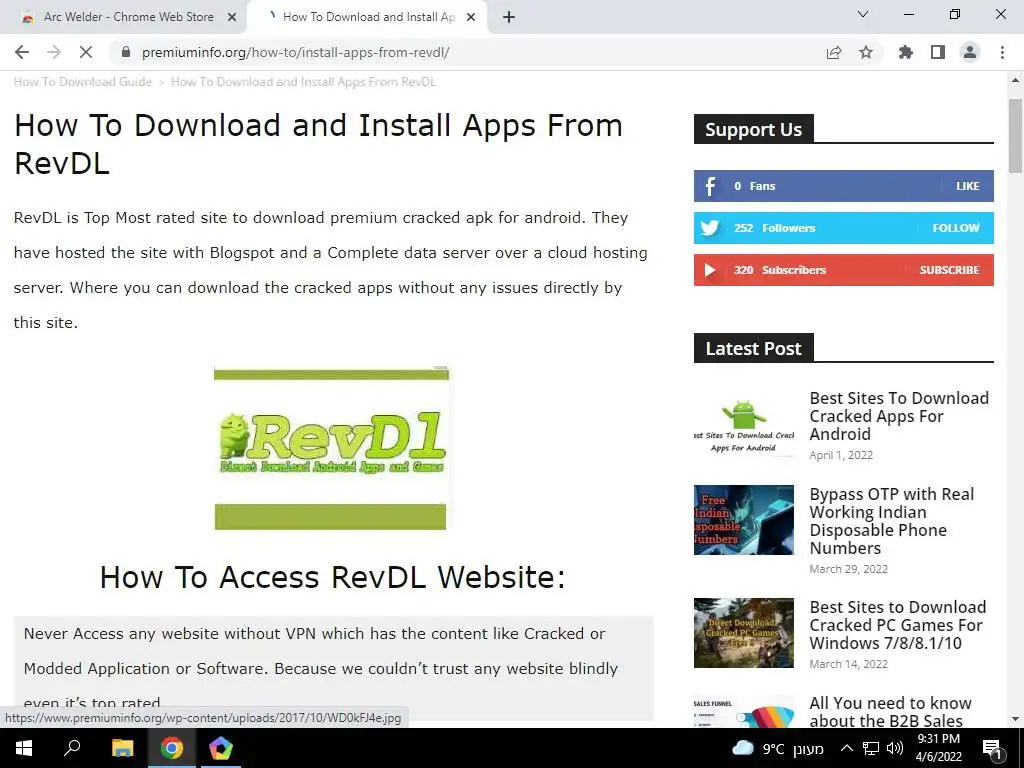
Task: Click the How To Access RevDL Website heading
Action: click(332, 577)
